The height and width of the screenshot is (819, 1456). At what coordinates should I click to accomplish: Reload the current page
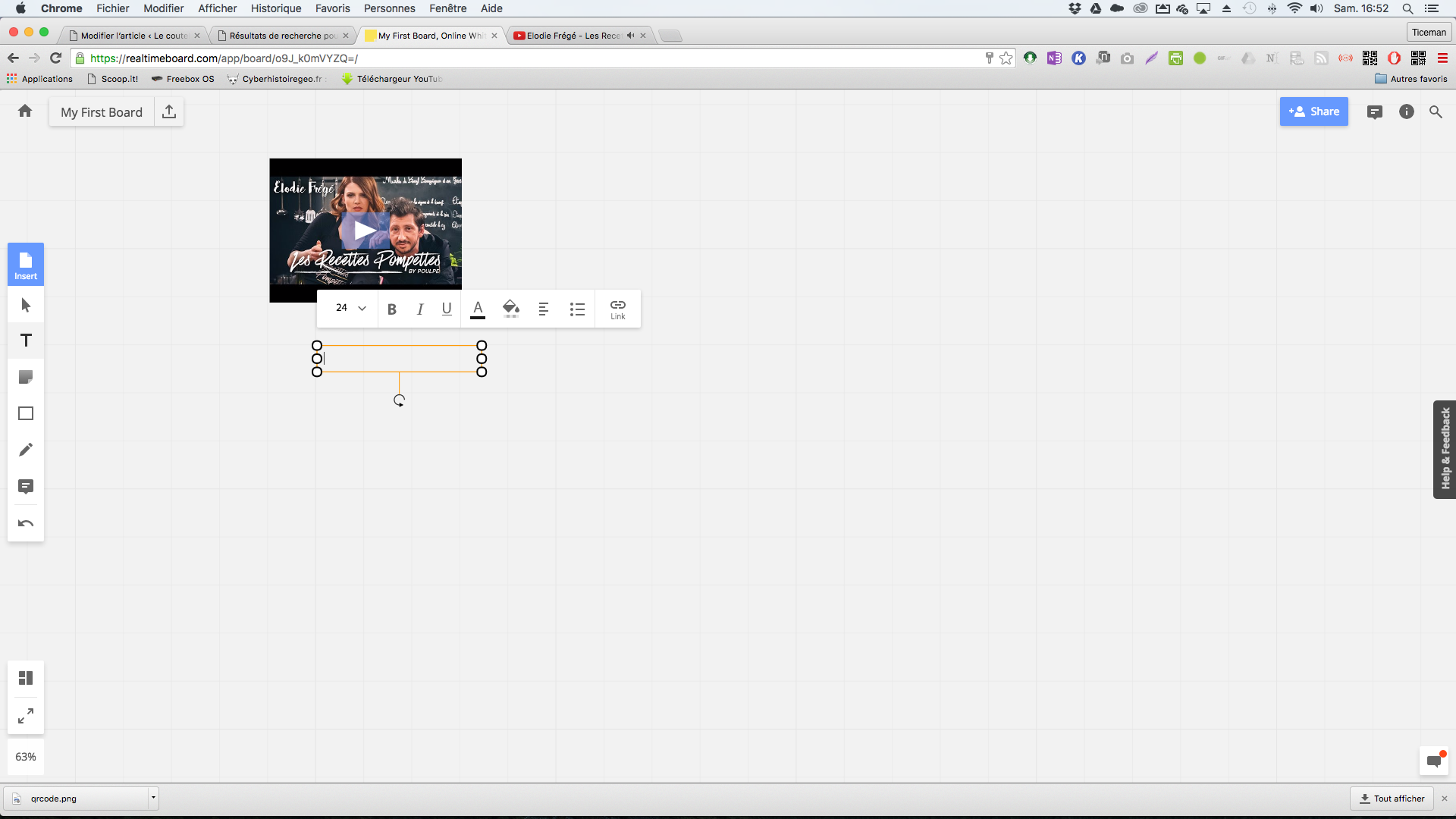pyautogui.click(x=55, y=58)
